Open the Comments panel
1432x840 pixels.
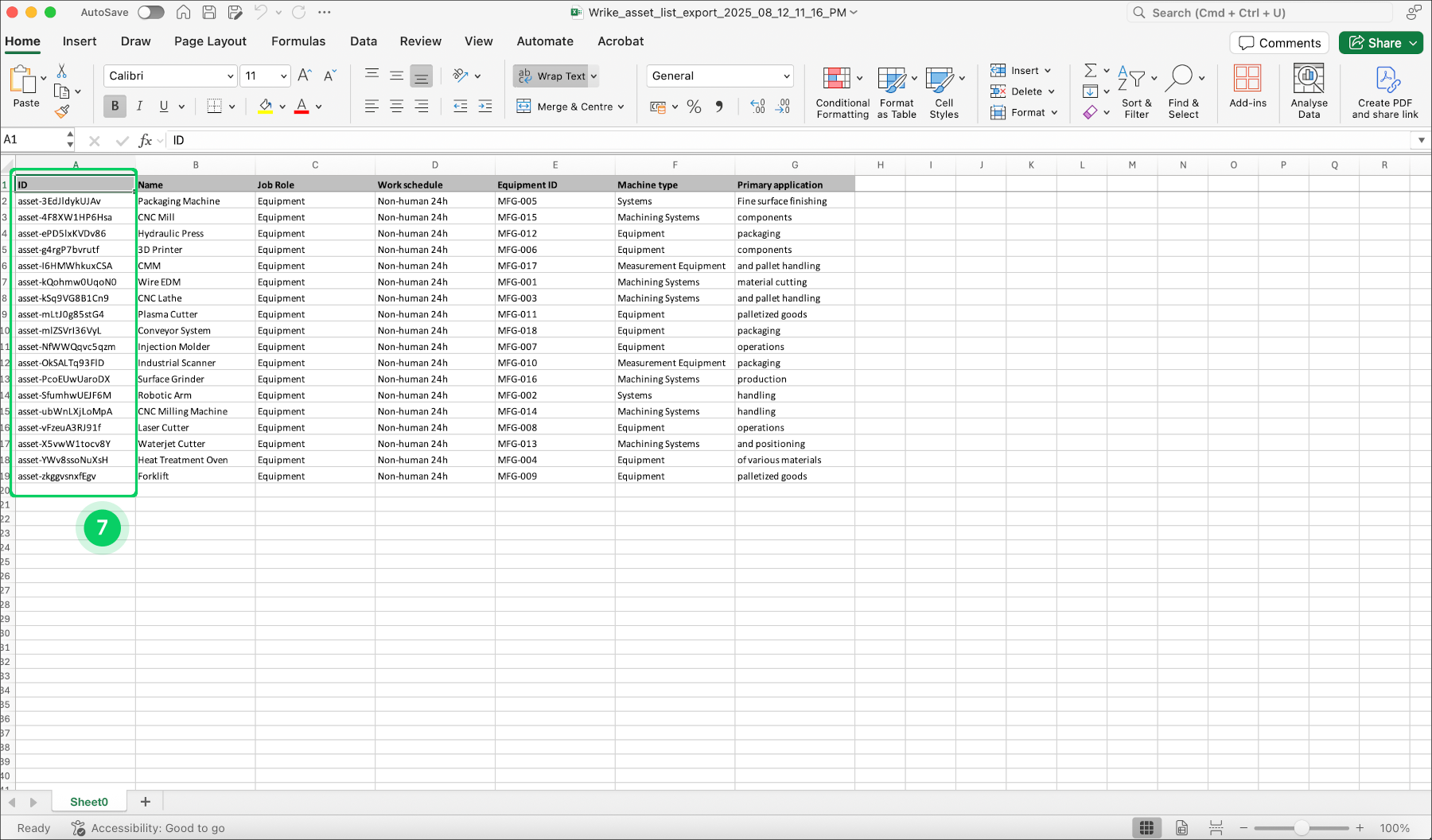point(1278,42)
